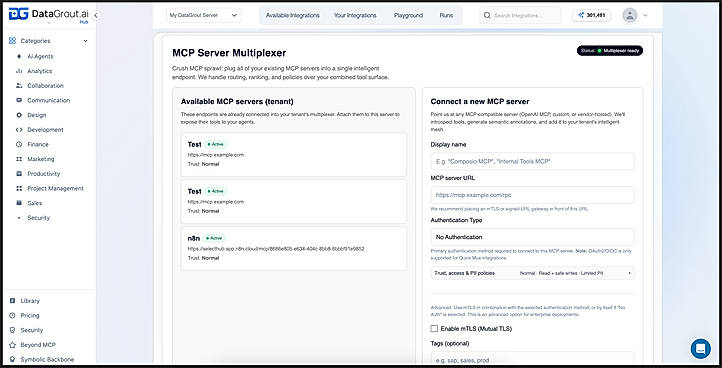Screen dimensions: 722x368
Task: Switch to Your Integrations tab
Action: coord(355,15)
